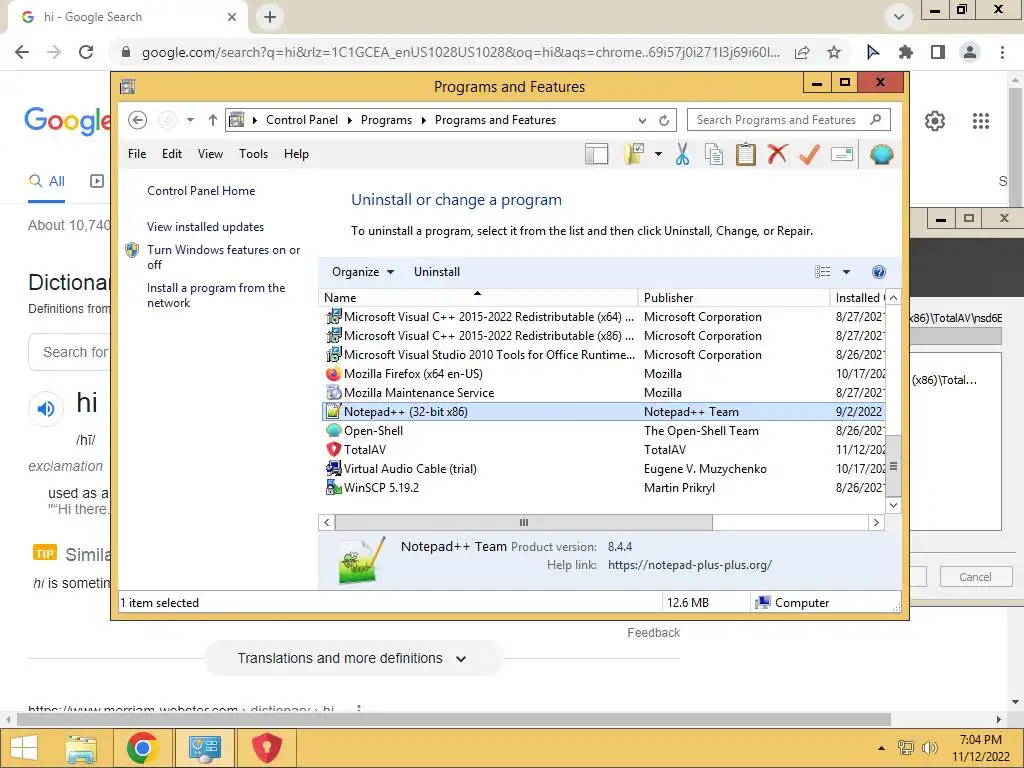Viewport: 1024px width, 768px height.
Task: Open the recent locations dropdown arrow
Action: 190,120
